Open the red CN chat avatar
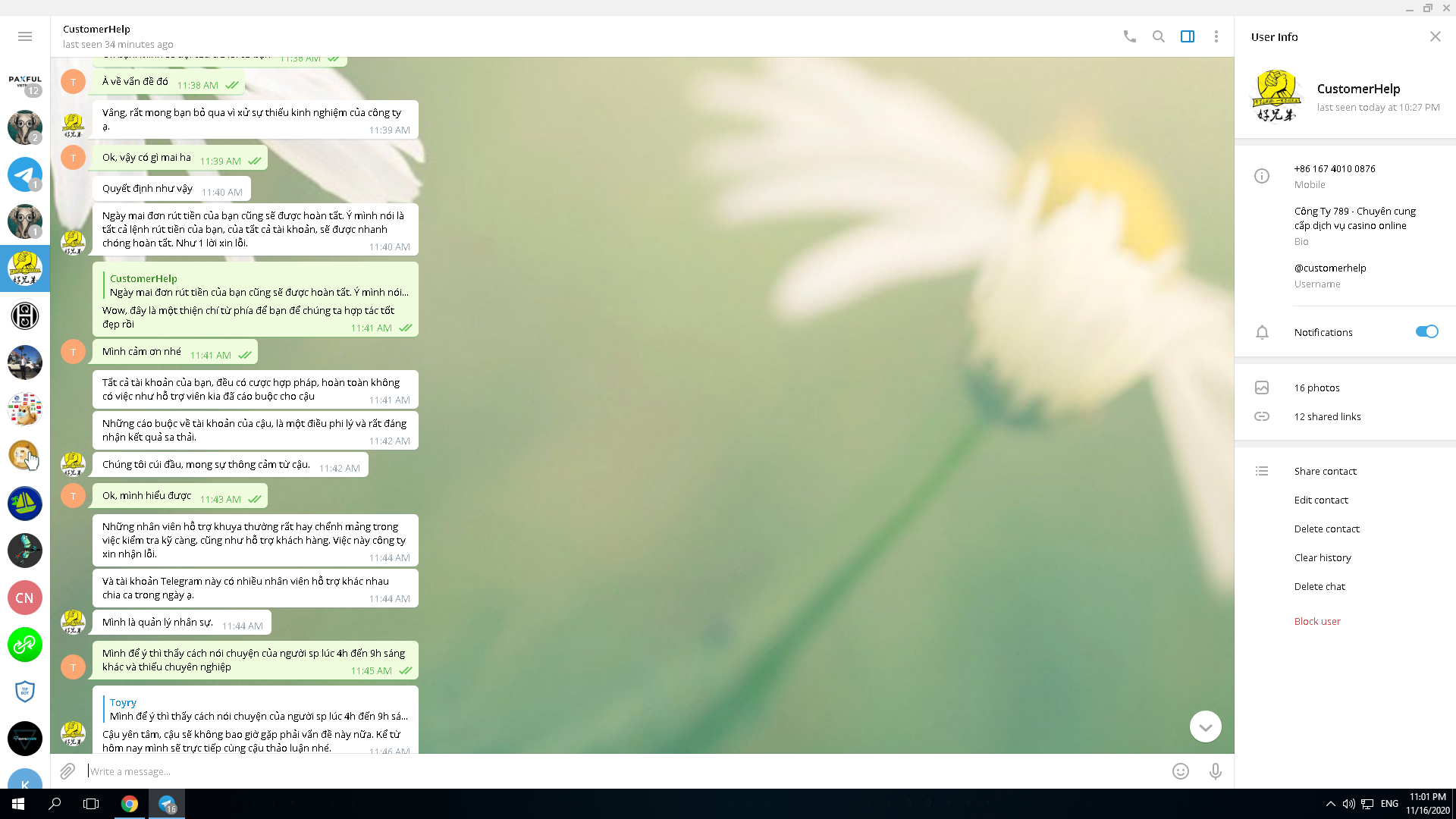This screenshot has width=1456, height=819. click(25, 598)
